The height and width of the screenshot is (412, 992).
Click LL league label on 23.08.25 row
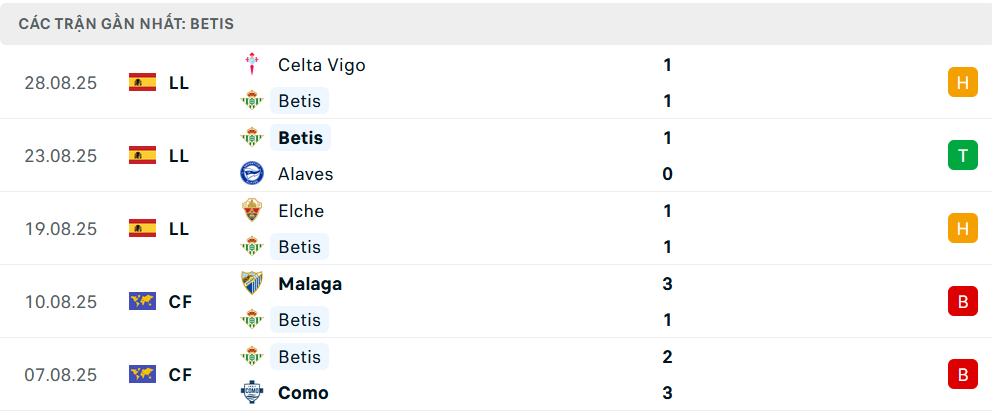(179, 156)
